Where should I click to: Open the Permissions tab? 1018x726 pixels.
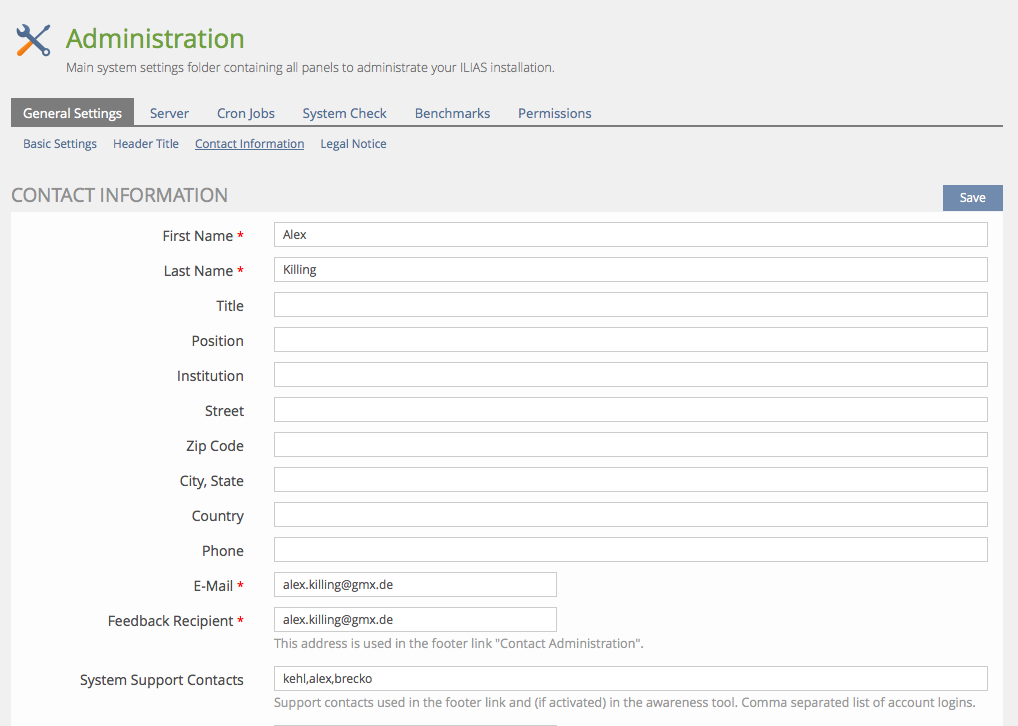(x=554, y=113)
